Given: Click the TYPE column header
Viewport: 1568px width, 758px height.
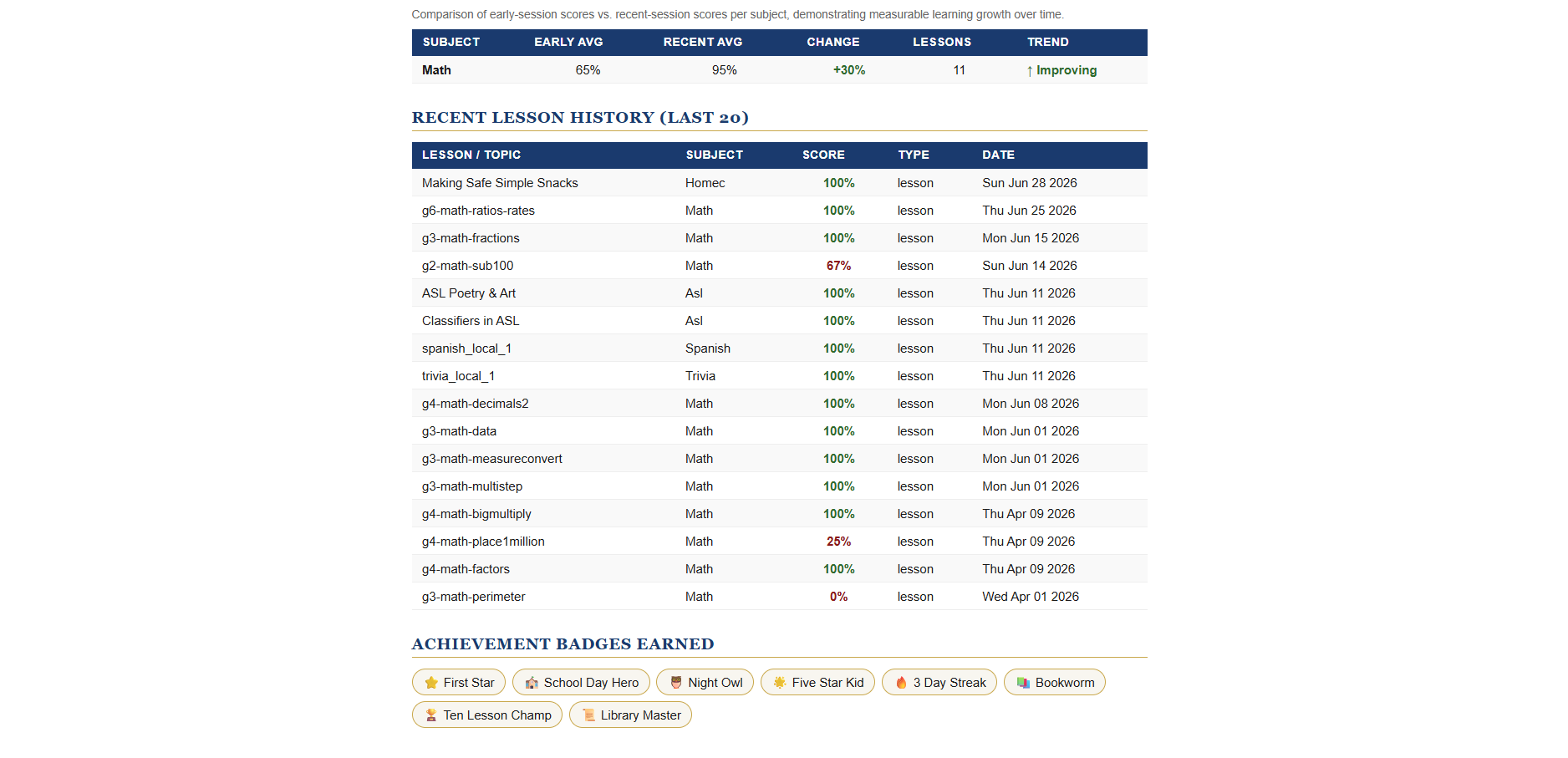Looking at the screenshot, I should (x=914, y=155).
